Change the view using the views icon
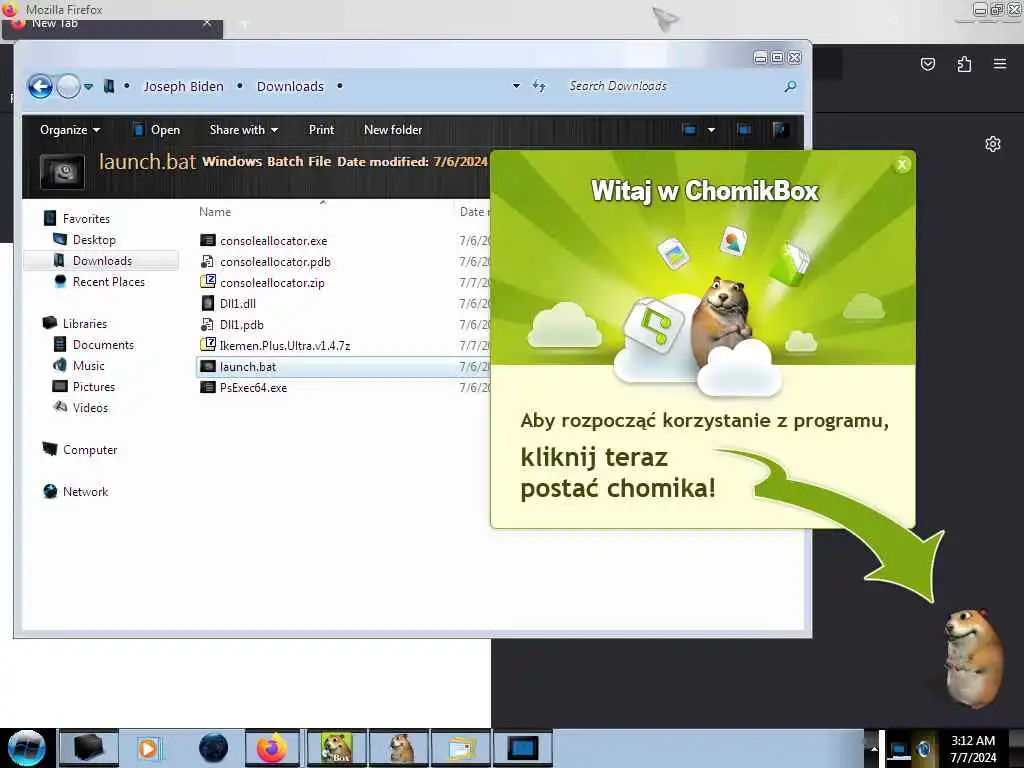1024x768 pixels. click(x=689, y=130)
